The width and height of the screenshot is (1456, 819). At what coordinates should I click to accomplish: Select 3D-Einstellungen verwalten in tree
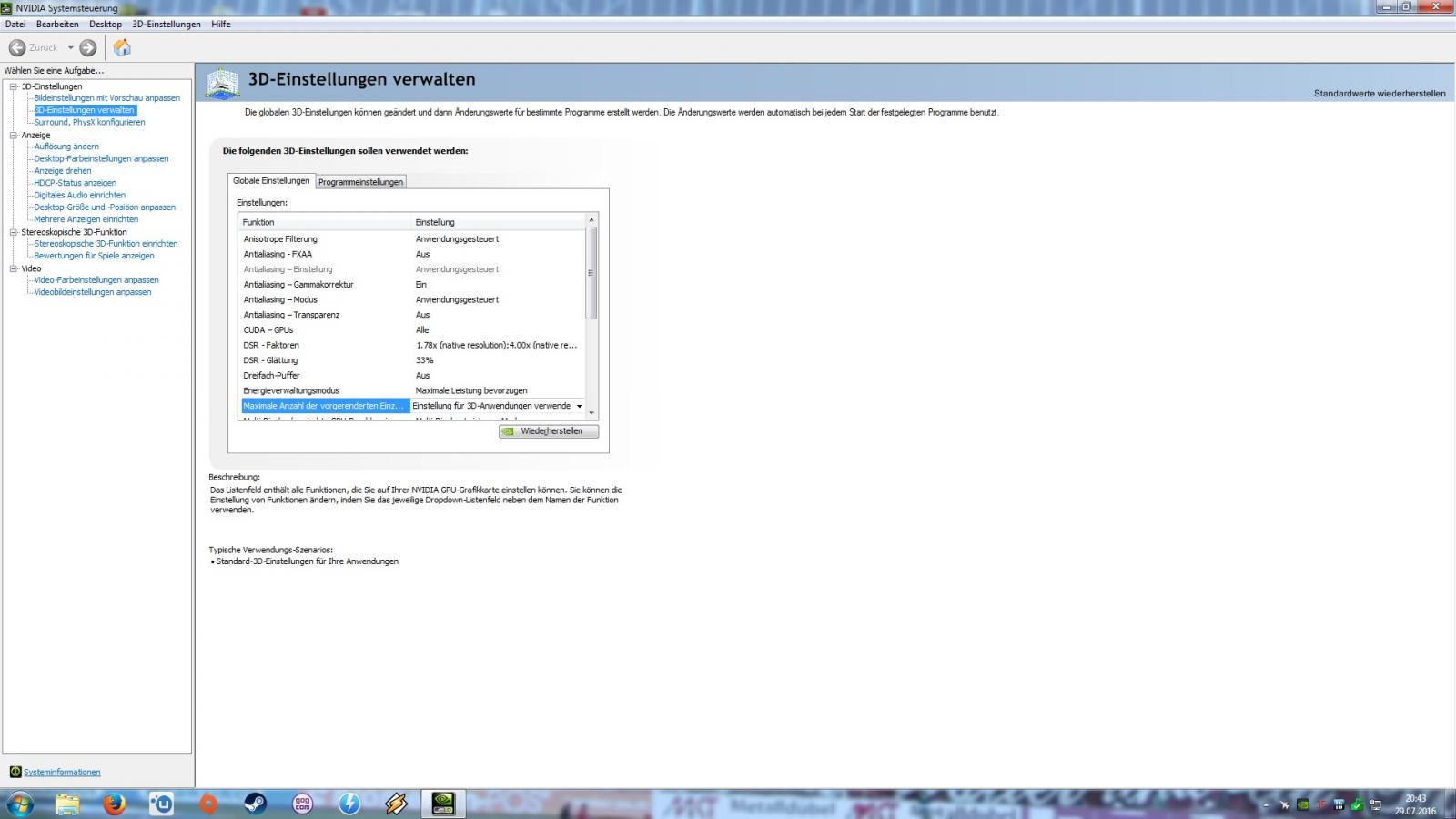pos(85,110)
